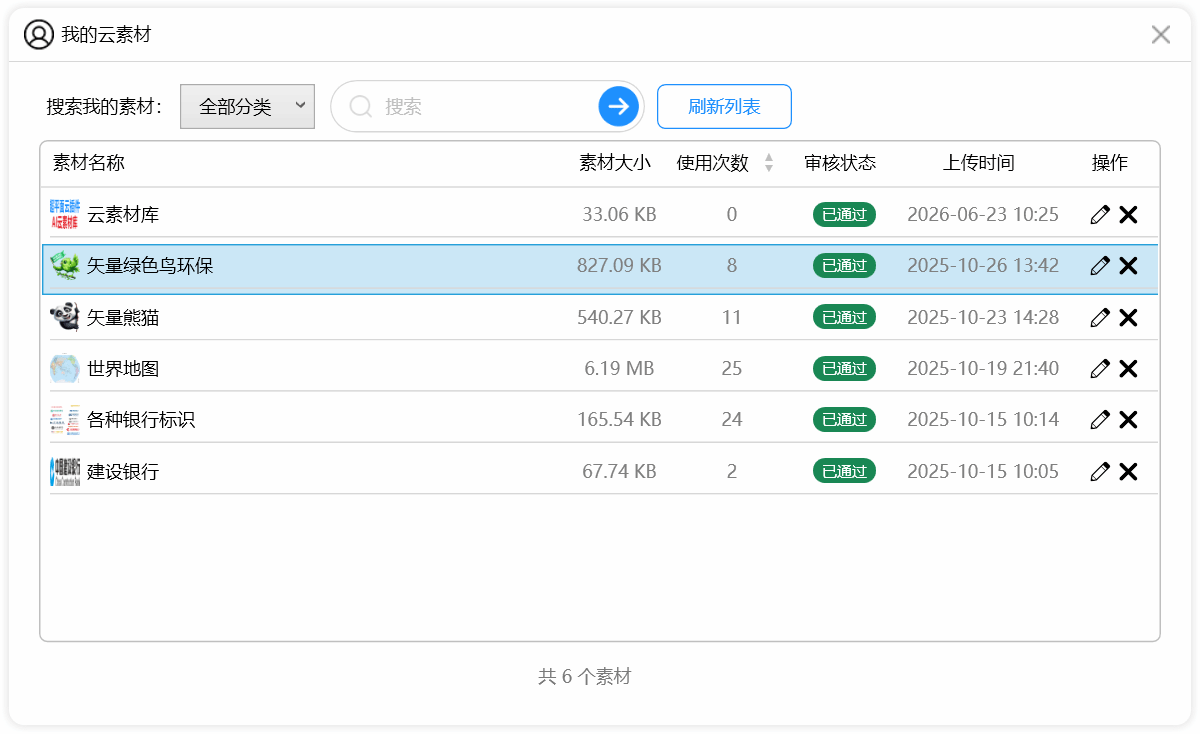
Task: Submit search with the blue arrow button
Action: pyautogui.click(x=619, y=106)
